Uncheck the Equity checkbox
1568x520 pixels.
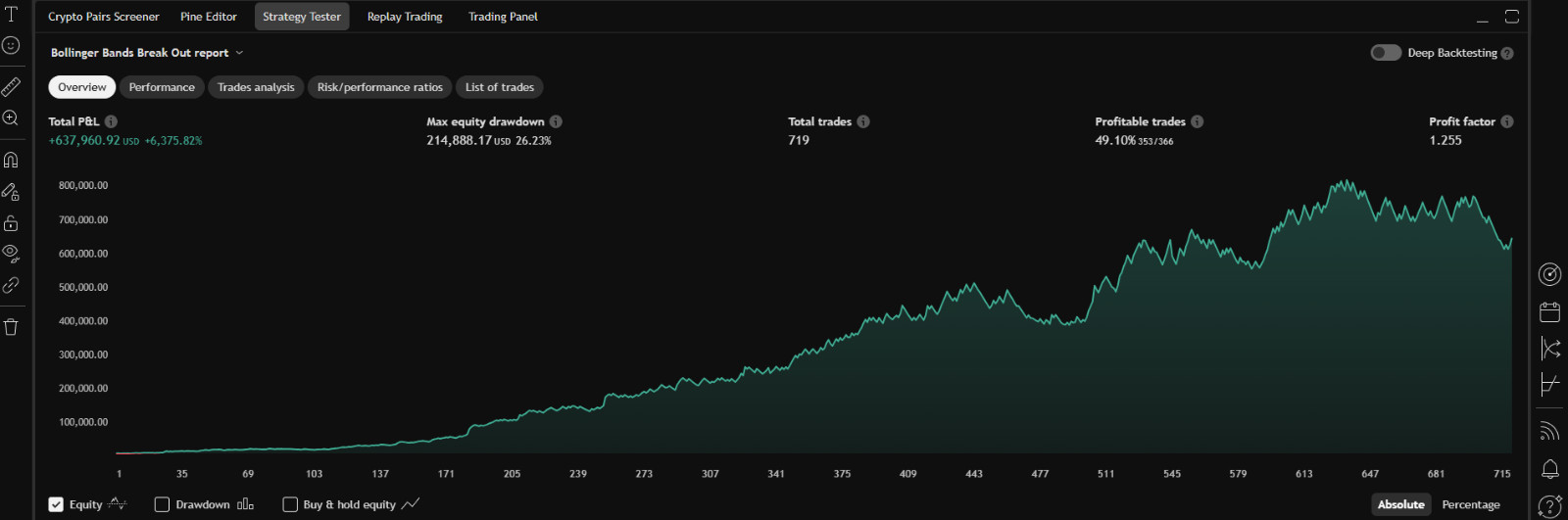click(56, 504)
